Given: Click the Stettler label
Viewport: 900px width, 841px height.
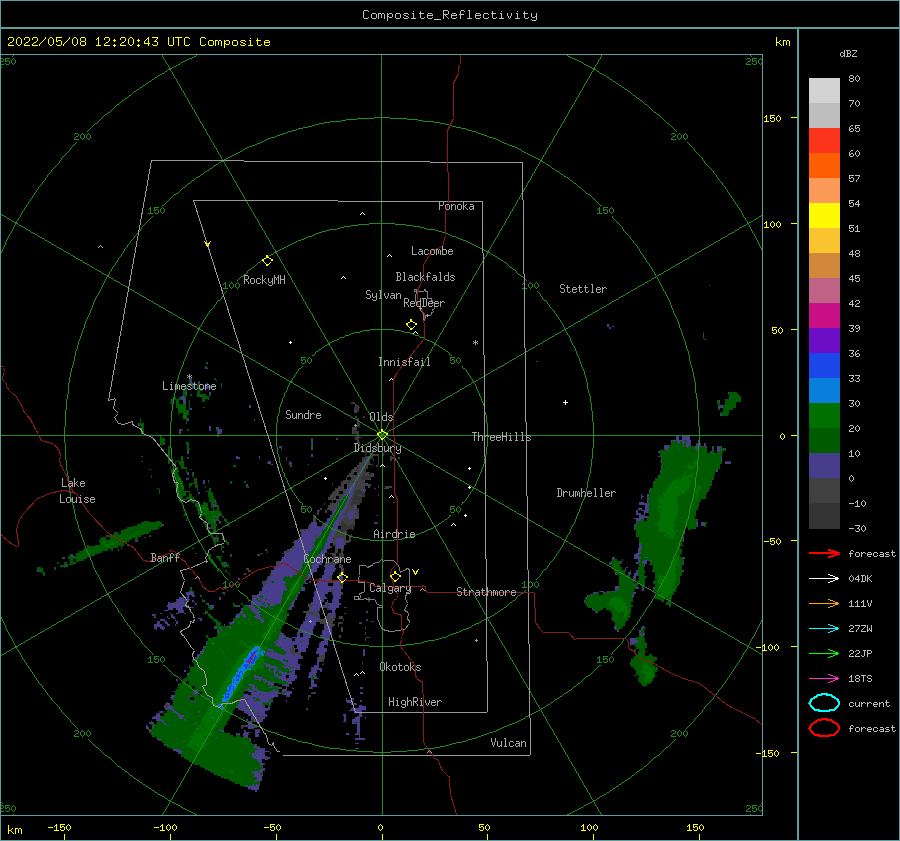Looking at the screenshot, I should point(583,289).
